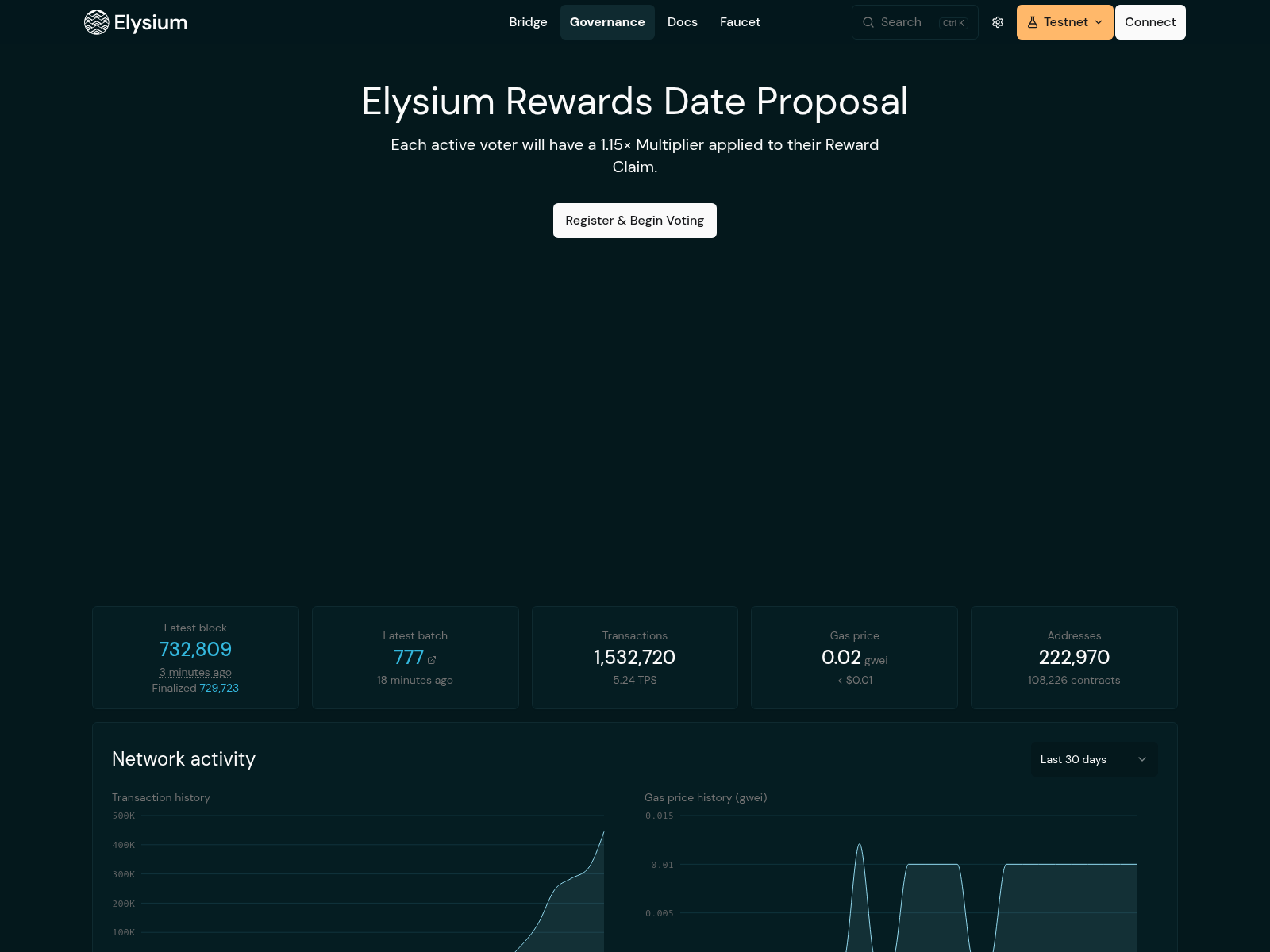The image size is (1270, 952).
Task: Click the 18 minutes ago timestamp
Action: [x=415, y=680]
